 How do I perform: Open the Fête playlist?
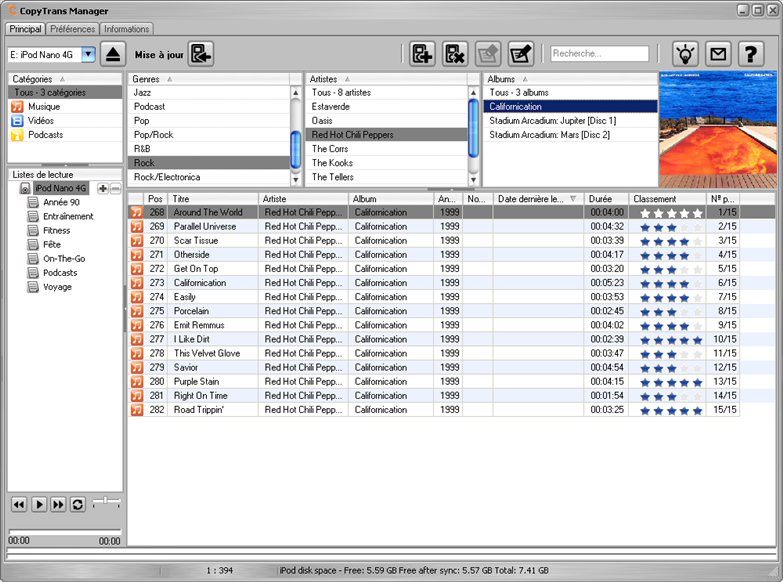pos(52,244)
